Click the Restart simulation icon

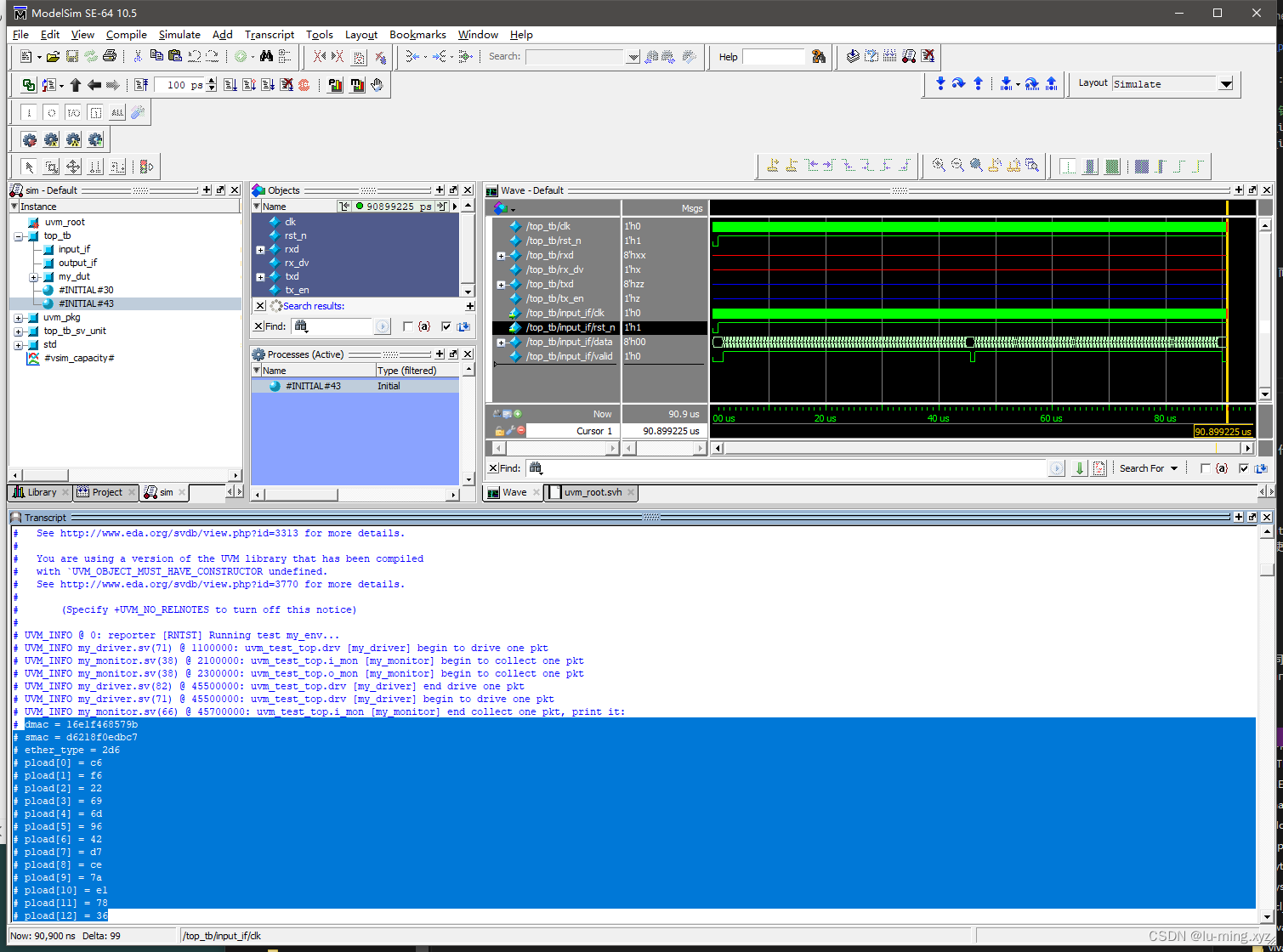click(x=141, y=85)
